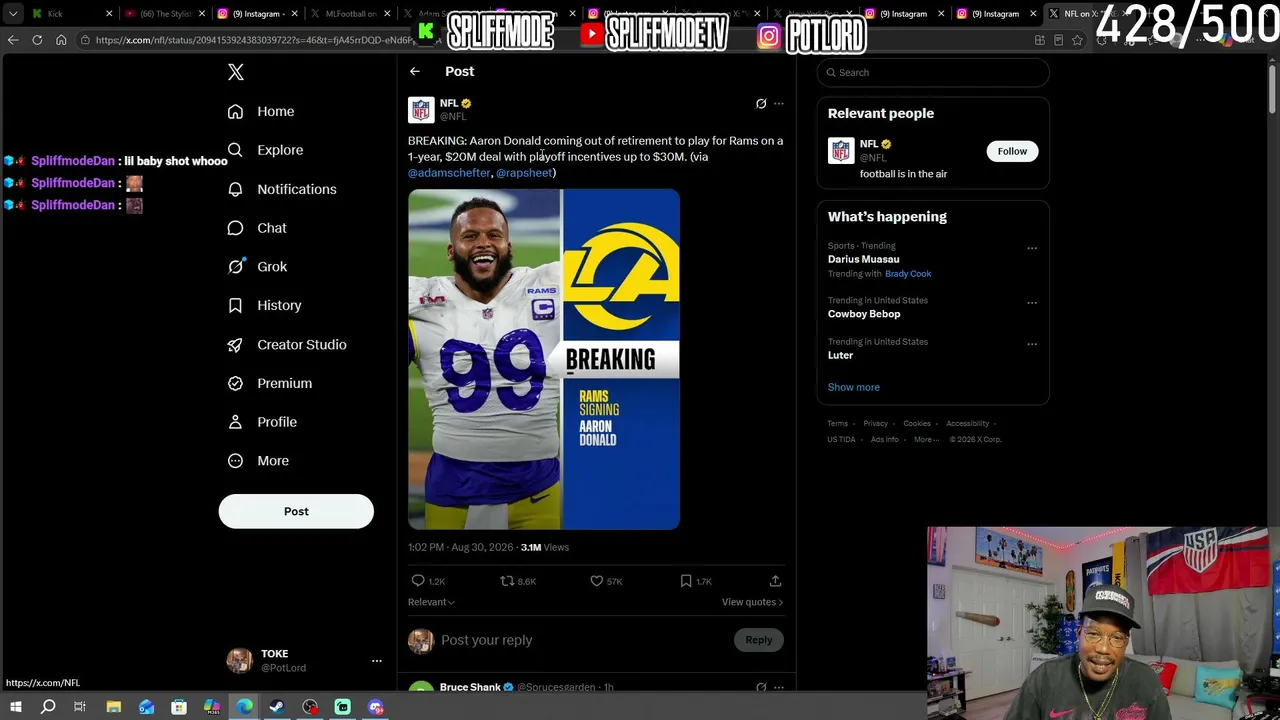1280x720 pixels.
Task: Open the account menu dots beside TOKE
Action: (x=377, y=661)
